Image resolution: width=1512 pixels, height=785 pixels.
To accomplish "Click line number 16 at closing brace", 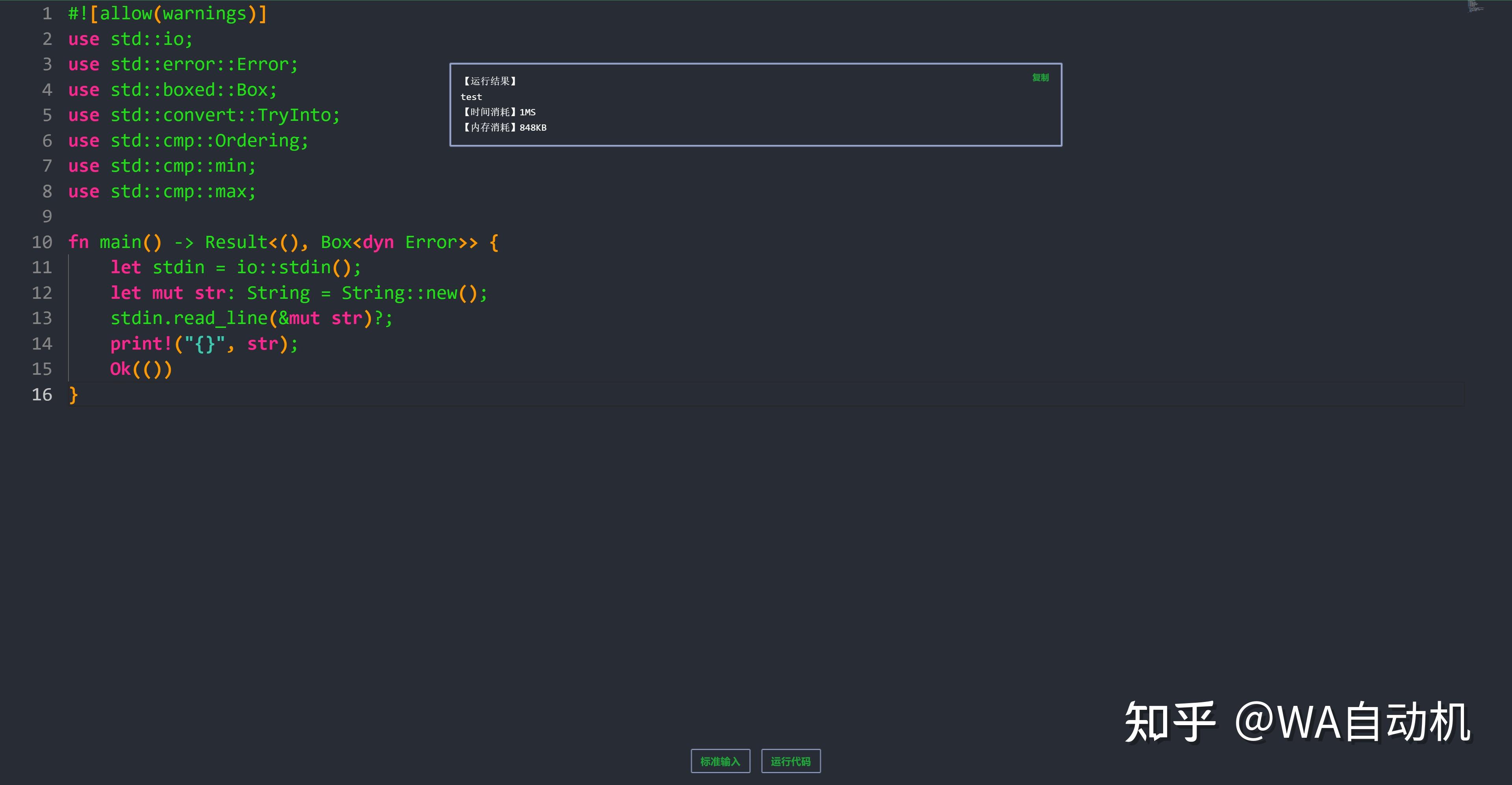I will pos(42,394).
